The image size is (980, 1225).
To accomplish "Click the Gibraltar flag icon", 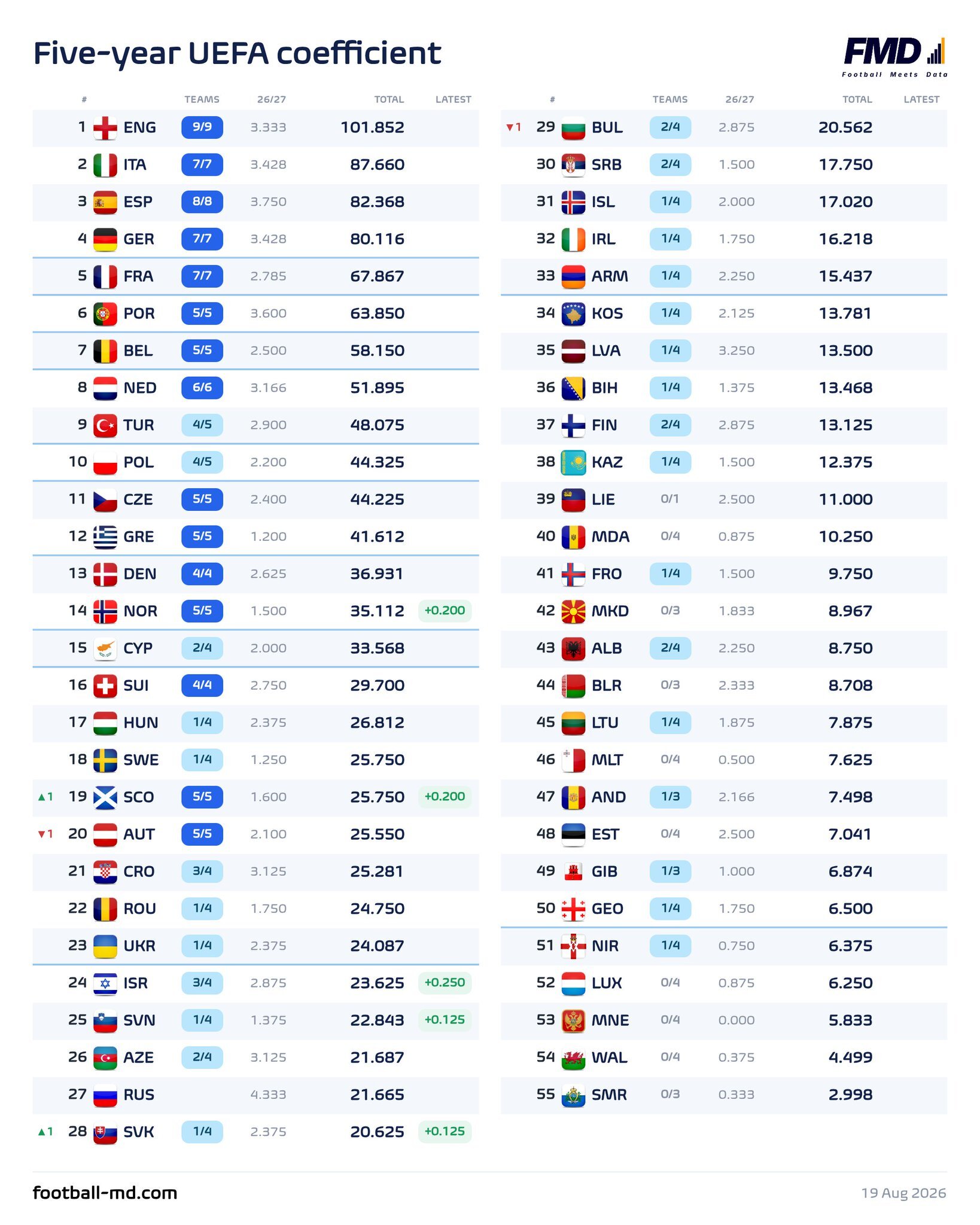I will click(573, 871).
